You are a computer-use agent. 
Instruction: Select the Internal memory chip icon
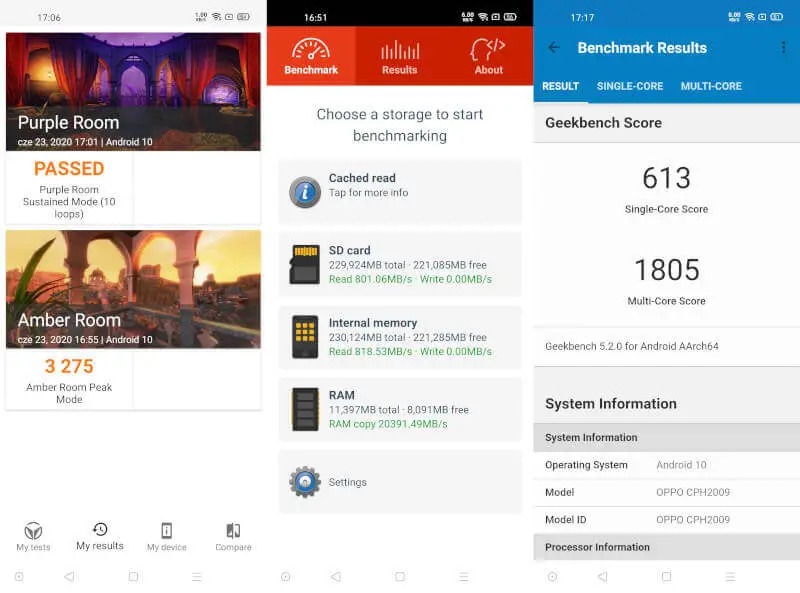(305, 337)
